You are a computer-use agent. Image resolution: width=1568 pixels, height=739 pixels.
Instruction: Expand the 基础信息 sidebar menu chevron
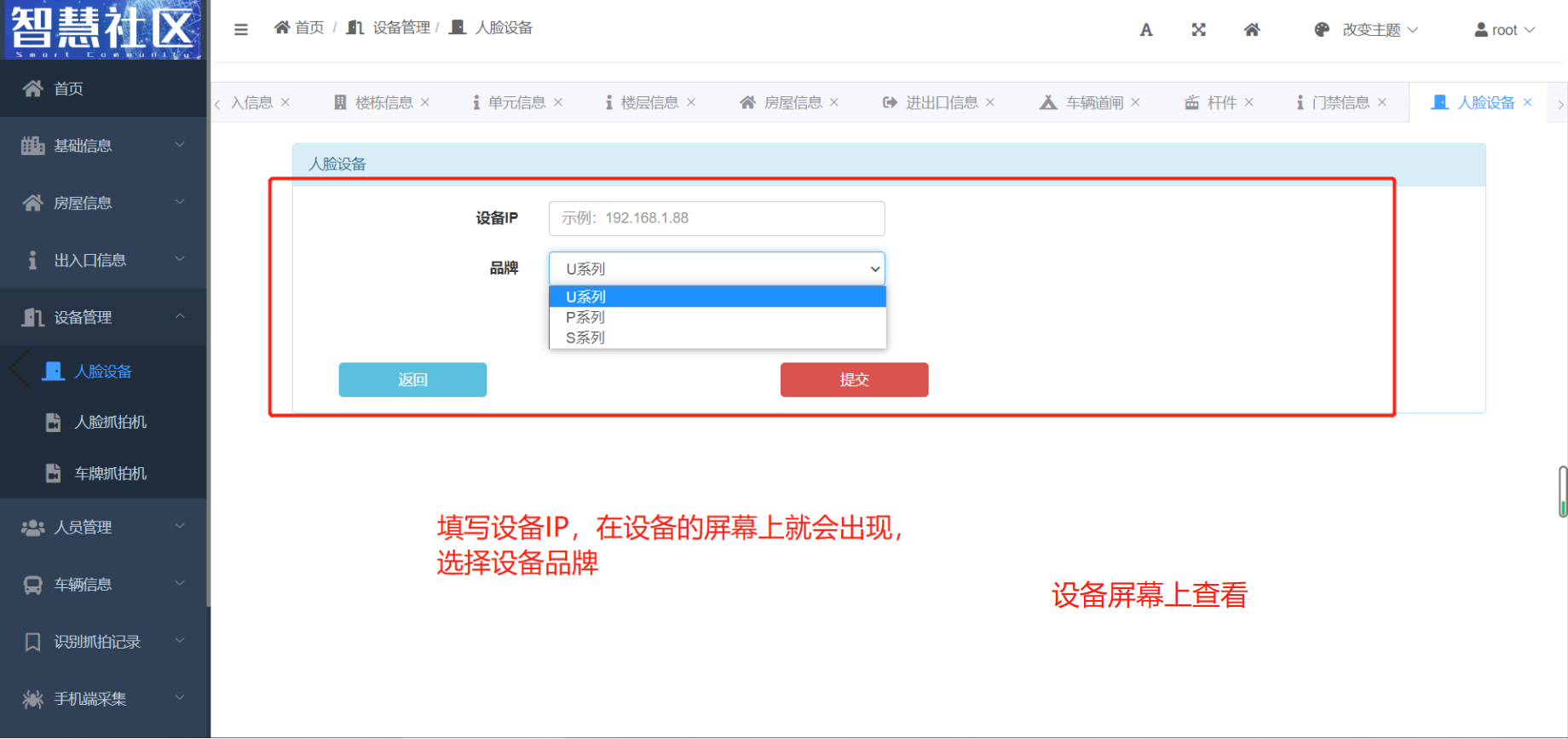[x=180, y=145]
